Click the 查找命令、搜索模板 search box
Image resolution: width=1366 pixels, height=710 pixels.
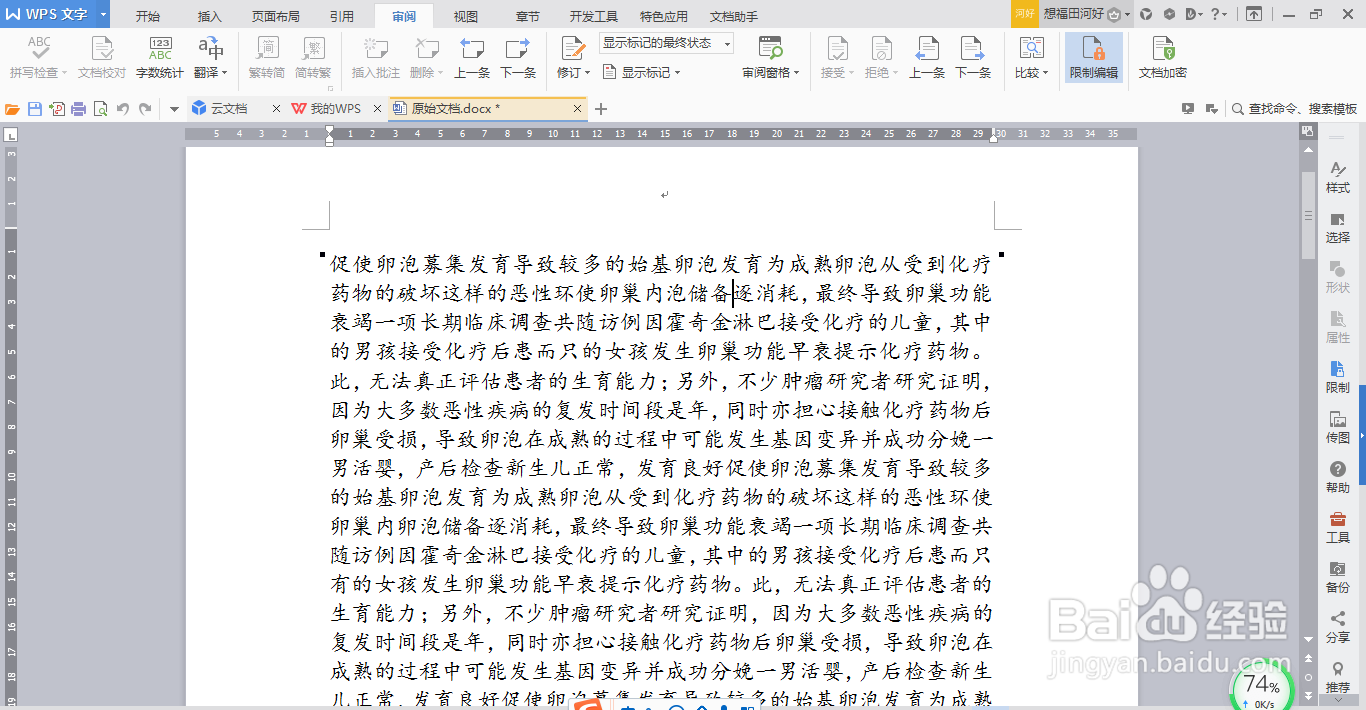1294,109
